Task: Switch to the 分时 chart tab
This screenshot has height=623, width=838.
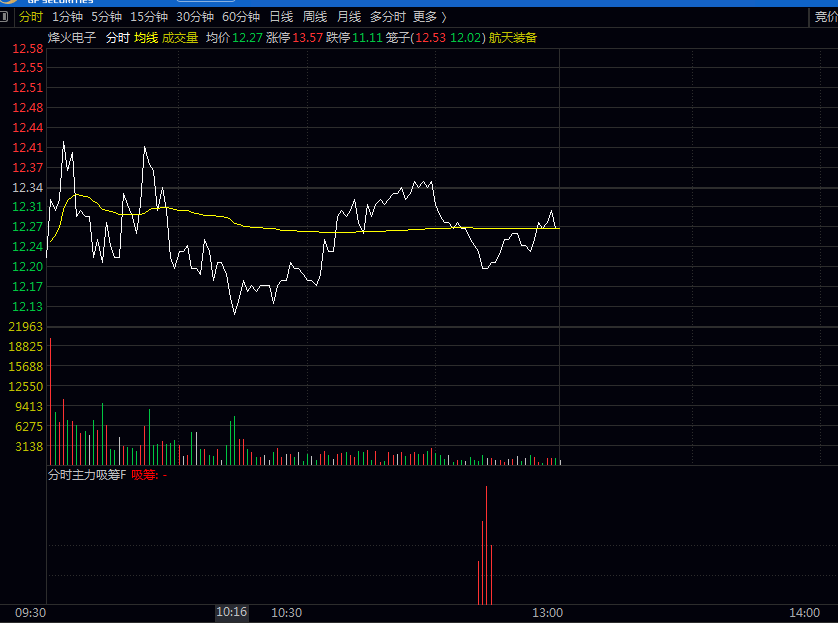Action: click(30, 17)
